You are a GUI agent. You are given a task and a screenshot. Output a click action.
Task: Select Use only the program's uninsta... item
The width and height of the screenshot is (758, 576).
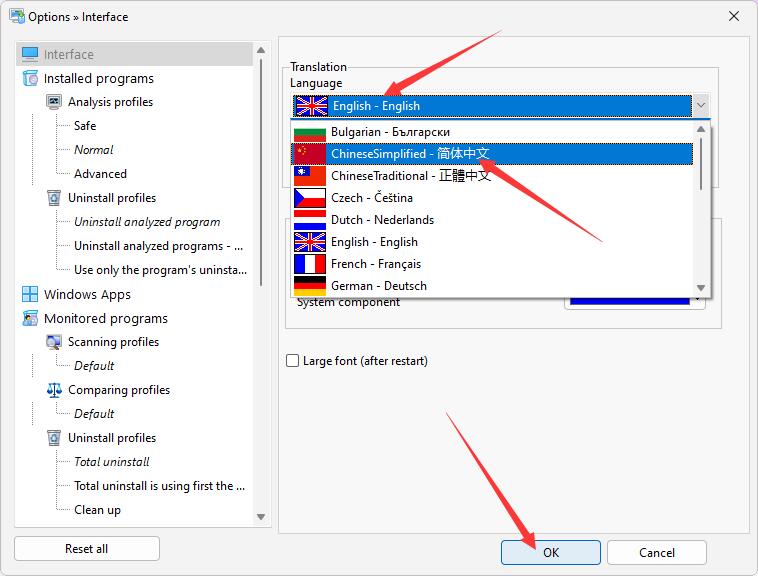[160, 270]
